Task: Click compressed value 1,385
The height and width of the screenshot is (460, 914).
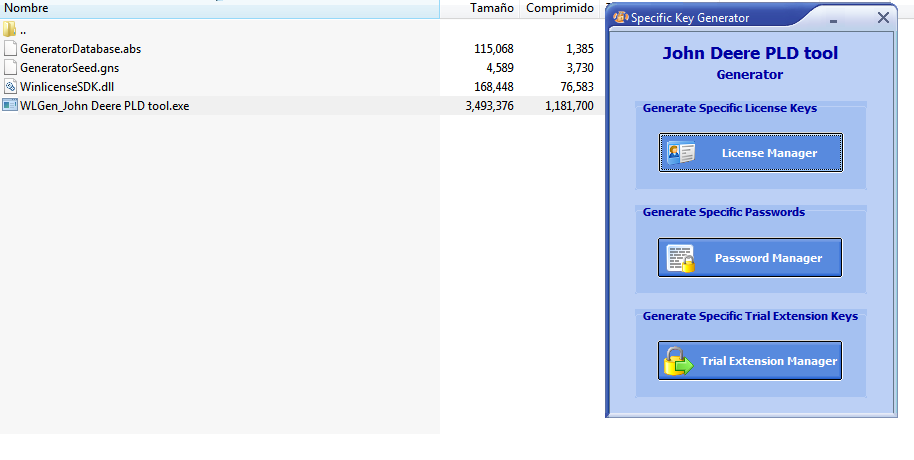Action: click(x=580, y=49)
